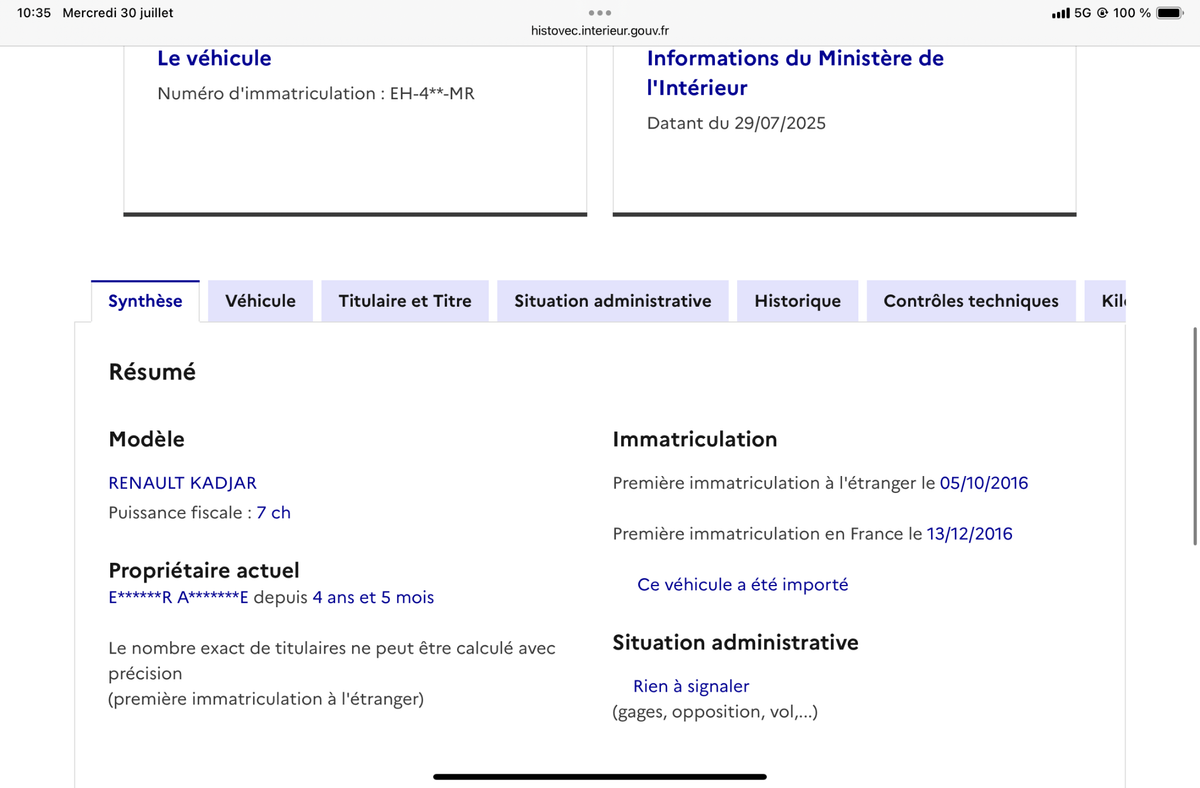Open the Contrôles techniques tab
The height and width of the screenshot is (788, 1200).
coord(971,301)
